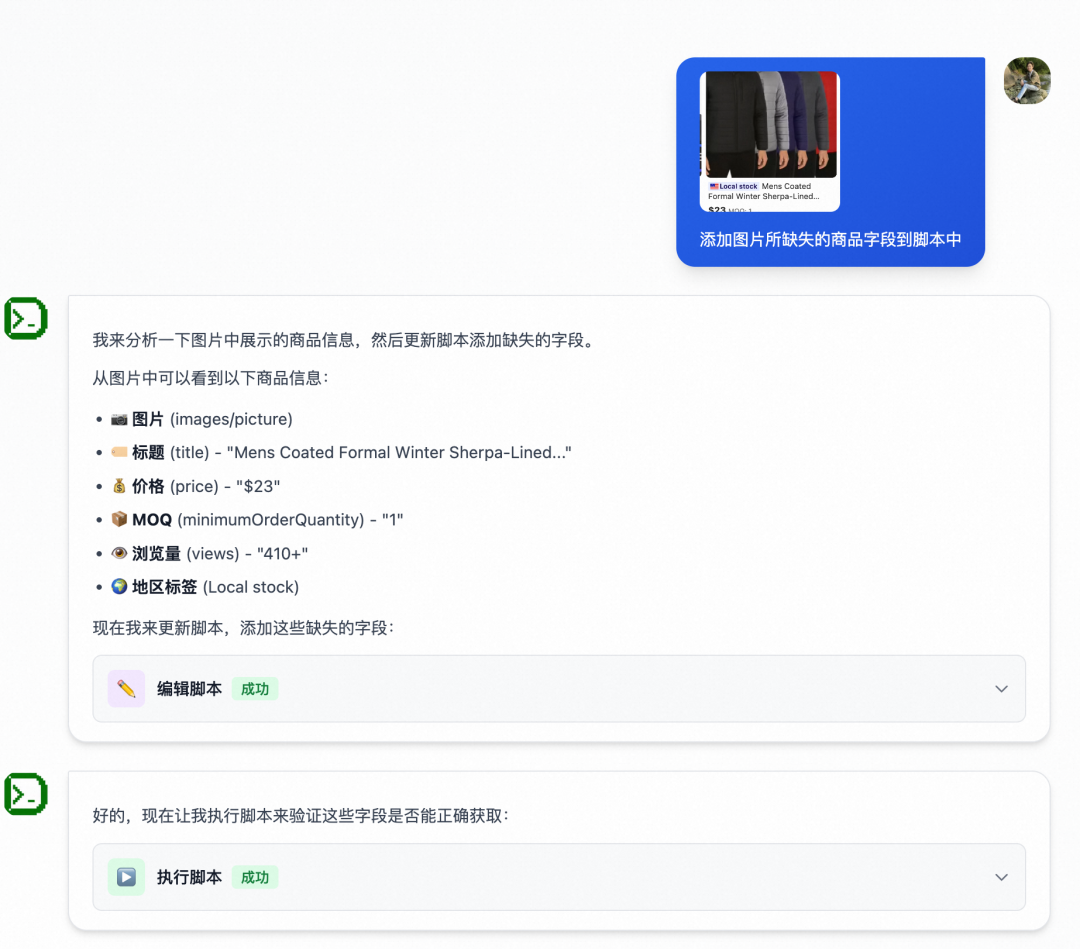Click the 成功 badge on the 执行脚本 card
Image resolution: width=1080 pixels, height=949 pixels.
(x=255, y=877)
